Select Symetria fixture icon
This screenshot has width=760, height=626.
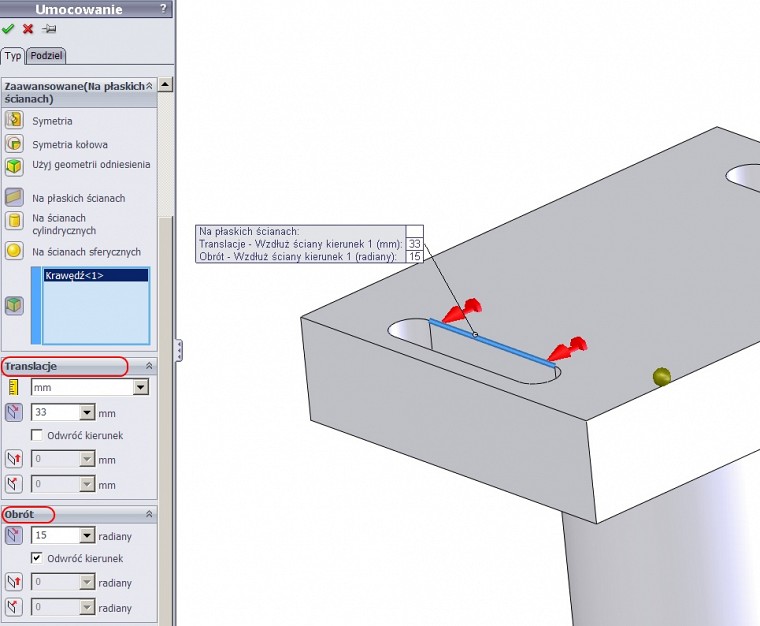click(x=14, y=120)
